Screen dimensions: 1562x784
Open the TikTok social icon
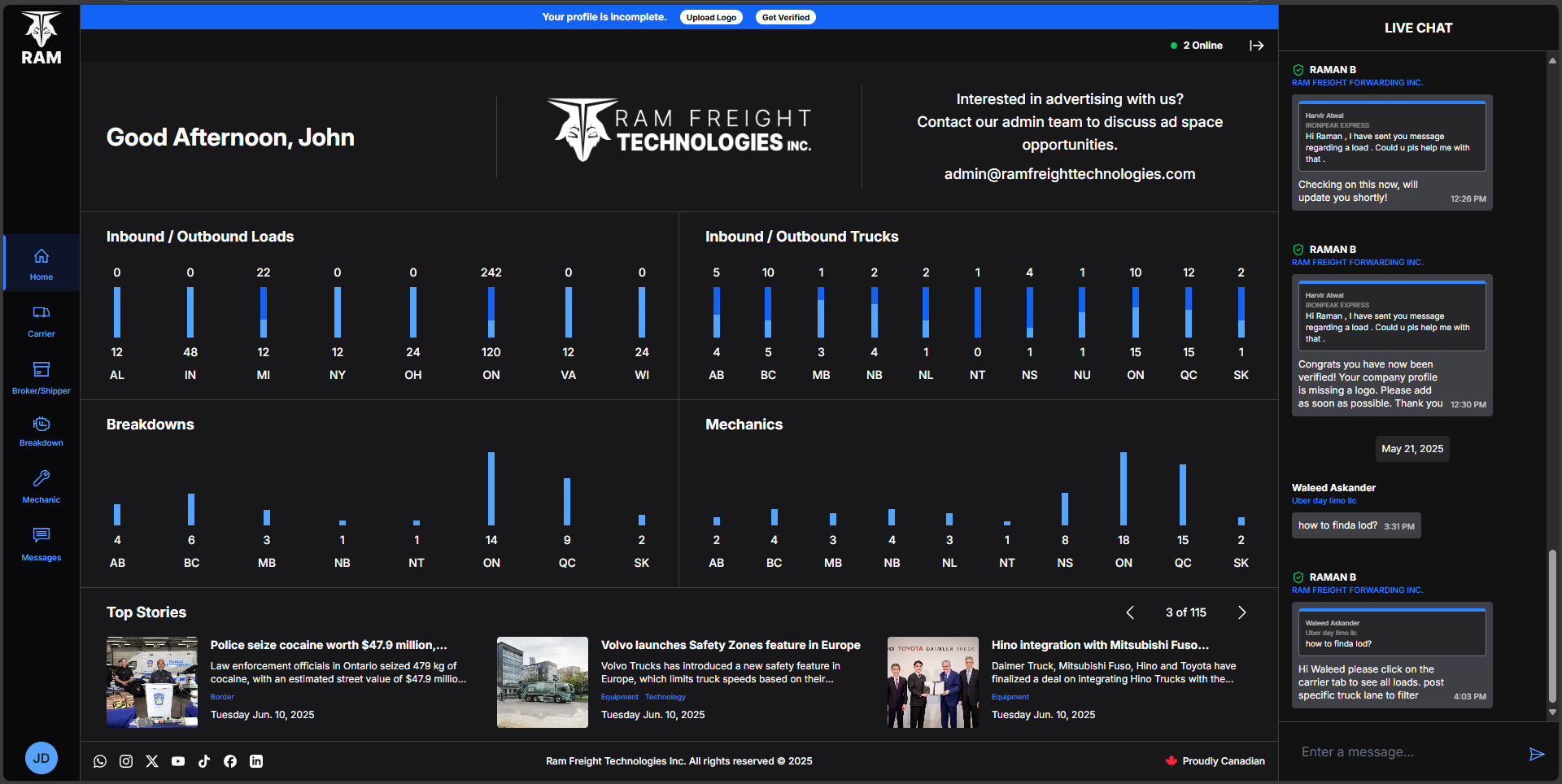pyautogui.click(x=204, y=761)
